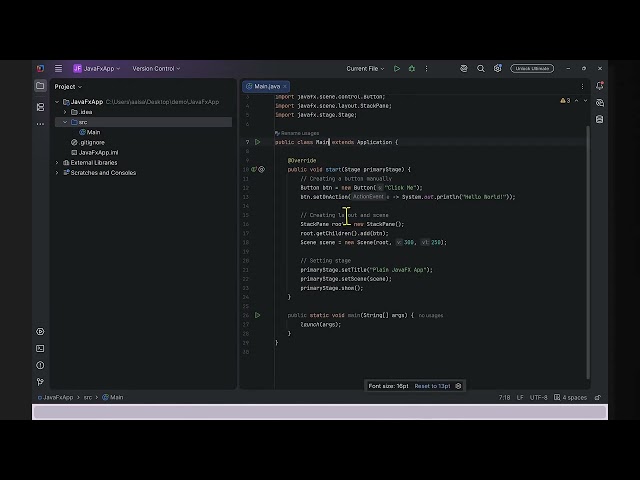Click the green Run button in toolbar
Screen dimensions: 640x480
(396, 69)
